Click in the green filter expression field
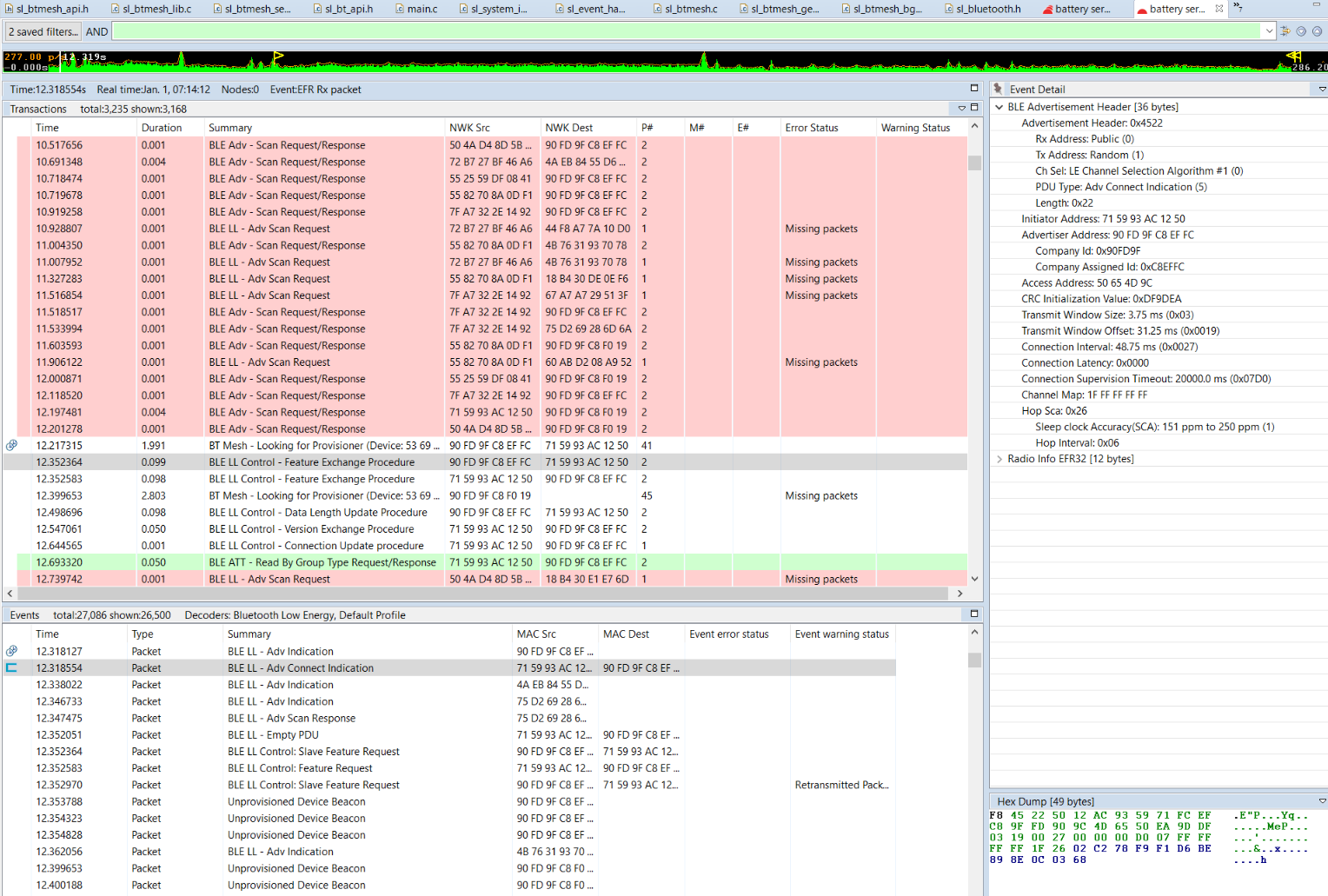The image size is (1328, 896). [x=687, y=31]
